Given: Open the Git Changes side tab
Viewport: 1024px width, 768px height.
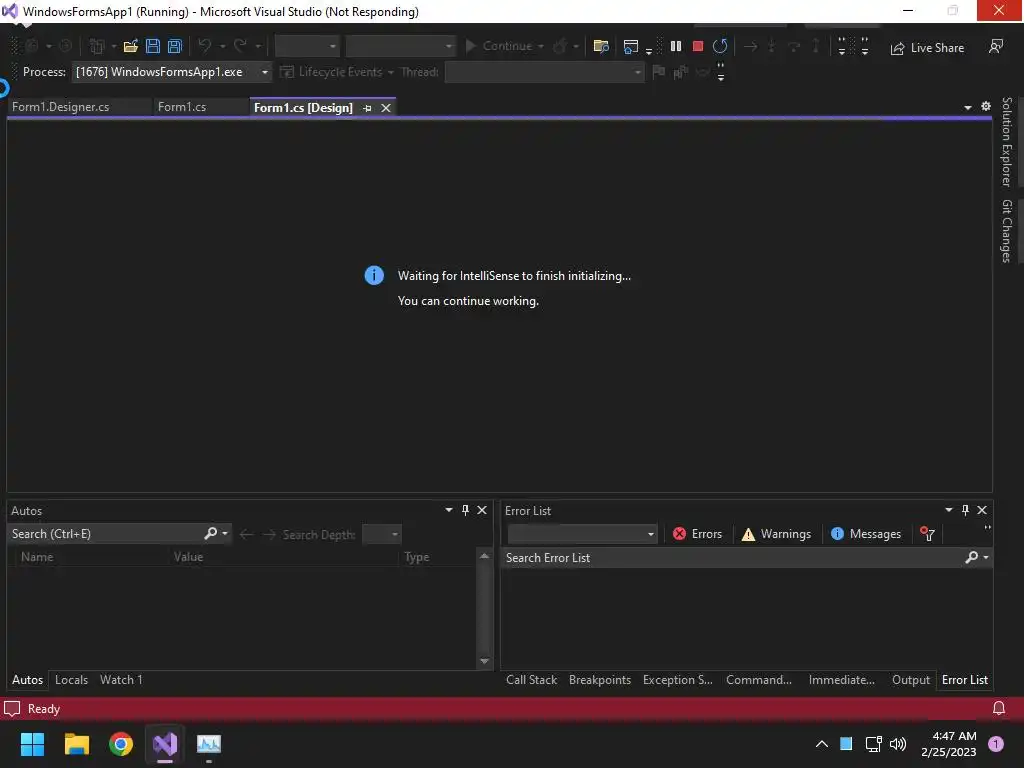Looking at the screenshot, I should pos(1006,231).
